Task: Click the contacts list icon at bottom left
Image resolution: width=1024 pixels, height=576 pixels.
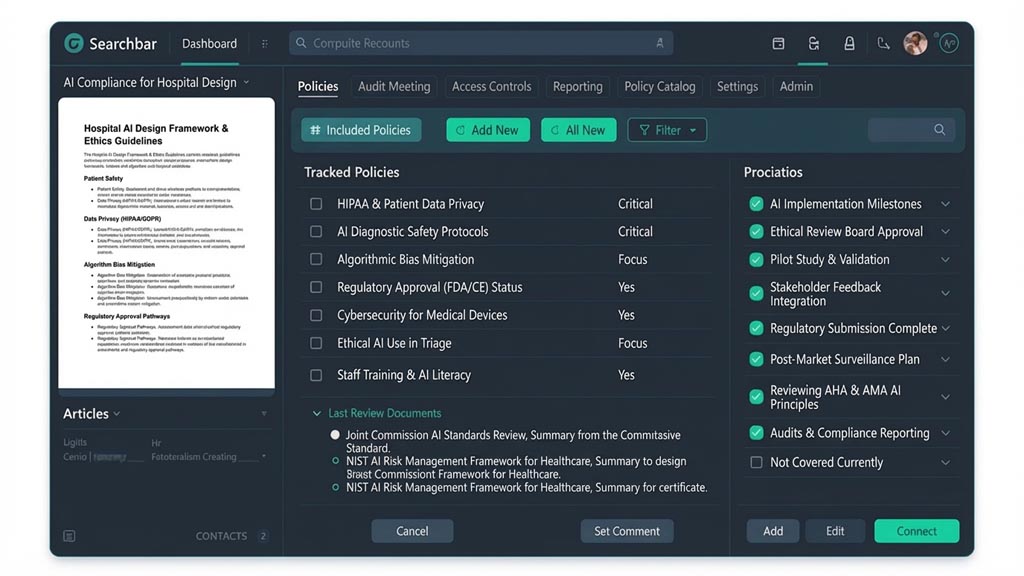Action: (x=69, y=536)
